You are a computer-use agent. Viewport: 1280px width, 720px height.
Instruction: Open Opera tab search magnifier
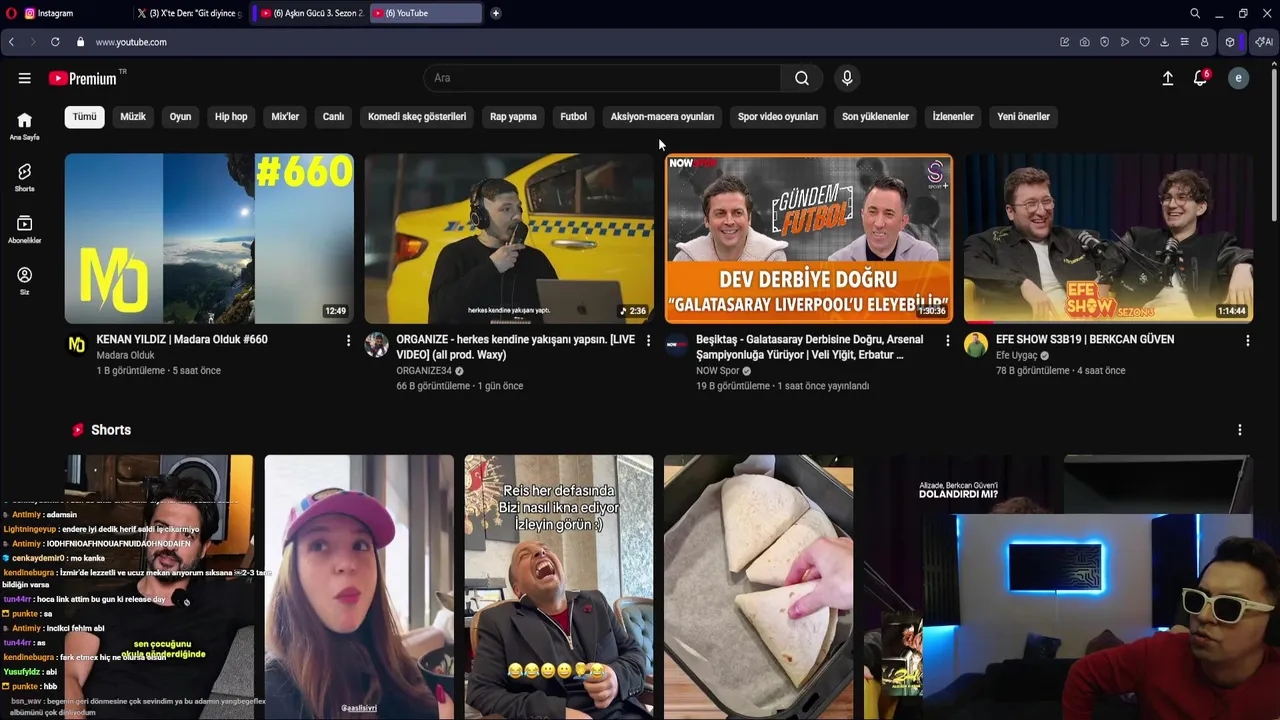[1195, 13]
